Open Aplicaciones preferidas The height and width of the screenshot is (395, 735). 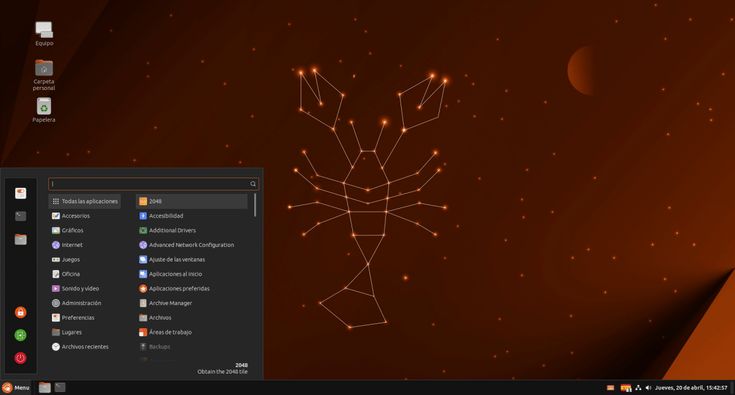point(192,288)
